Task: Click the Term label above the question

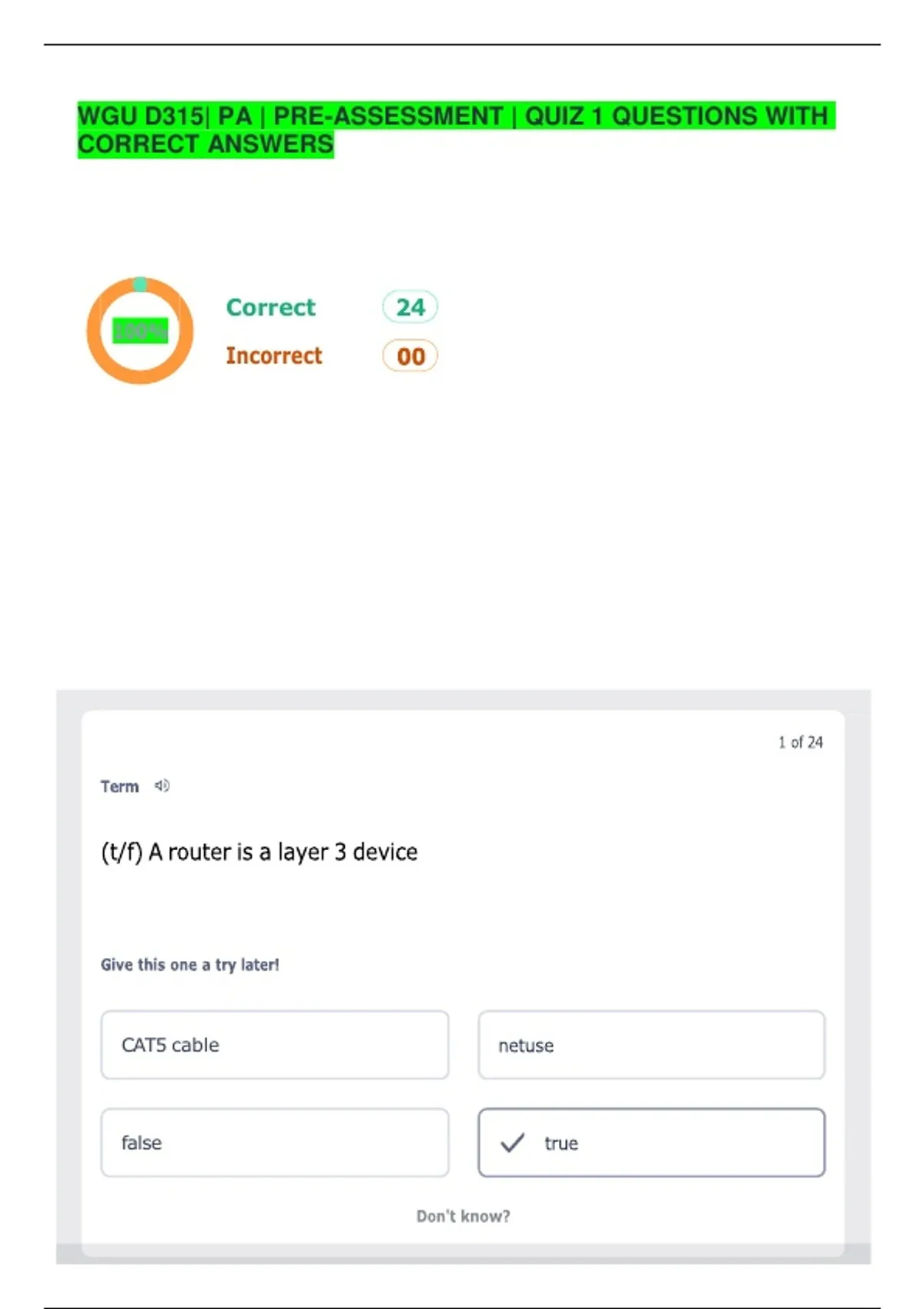Action: [119, 786]
